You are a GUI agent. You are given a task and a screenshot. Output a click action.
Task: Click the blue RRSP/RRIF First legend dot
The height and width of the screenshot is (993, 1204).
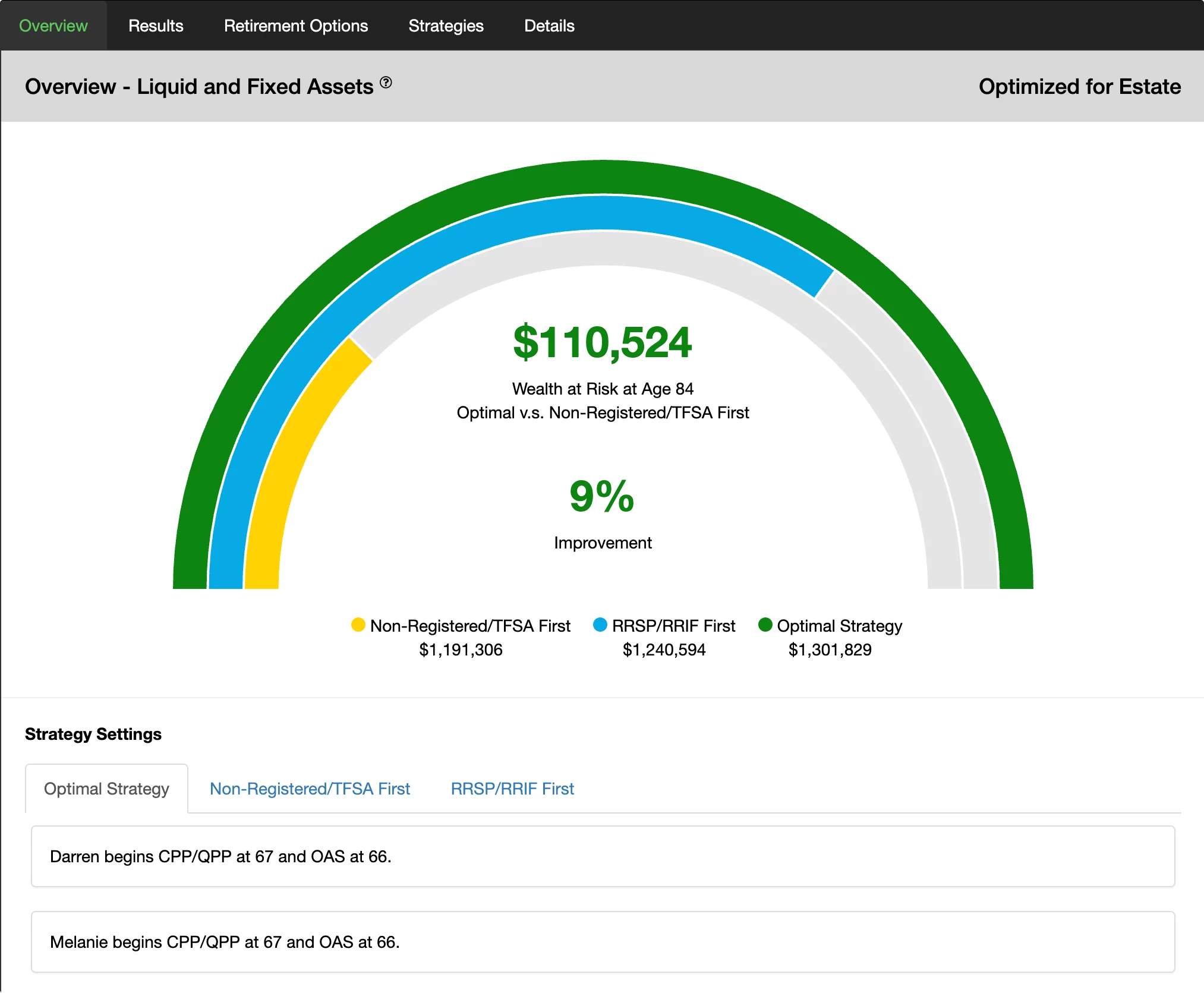(x=600, y=625)
